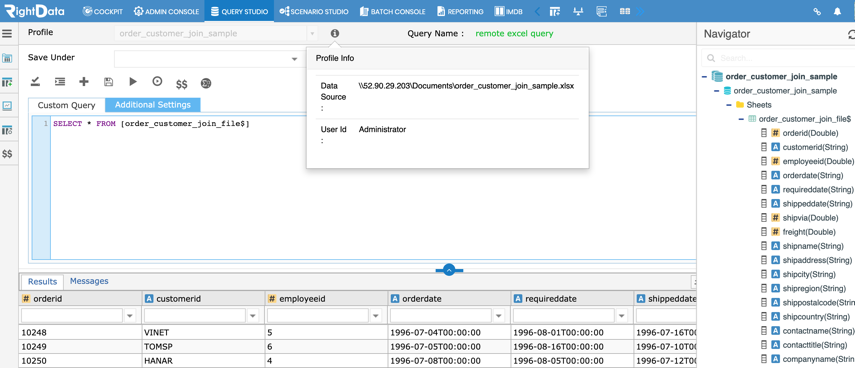Click the round dark icon after the $$ toolbar icon

[206, 83]
